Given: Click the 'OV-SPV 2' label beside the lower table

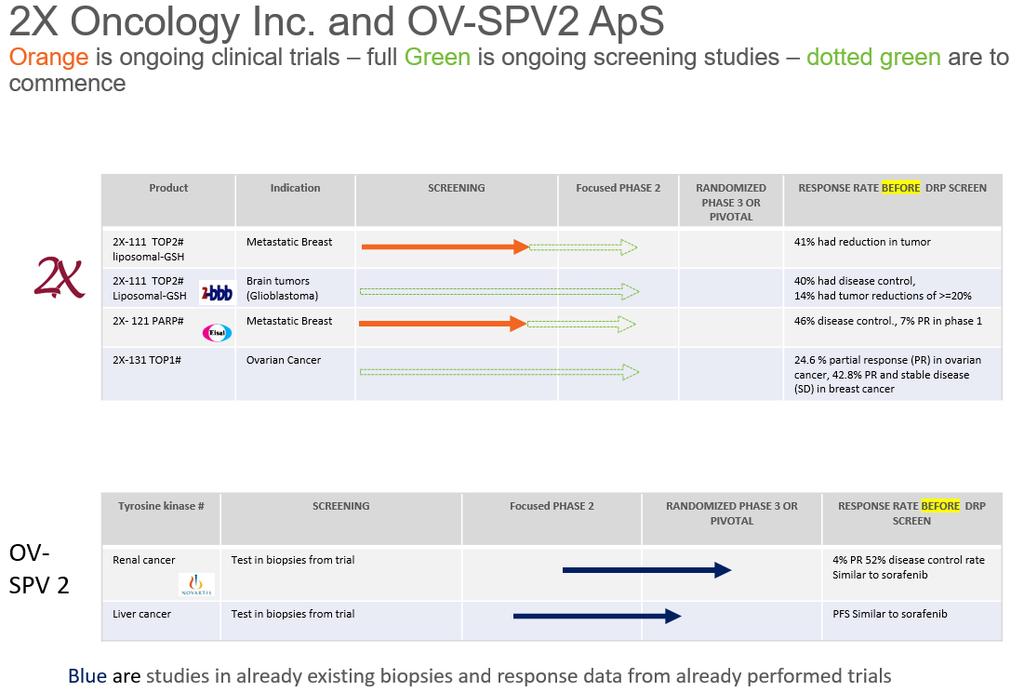Looking at the screenshot, I should point(39,569).
